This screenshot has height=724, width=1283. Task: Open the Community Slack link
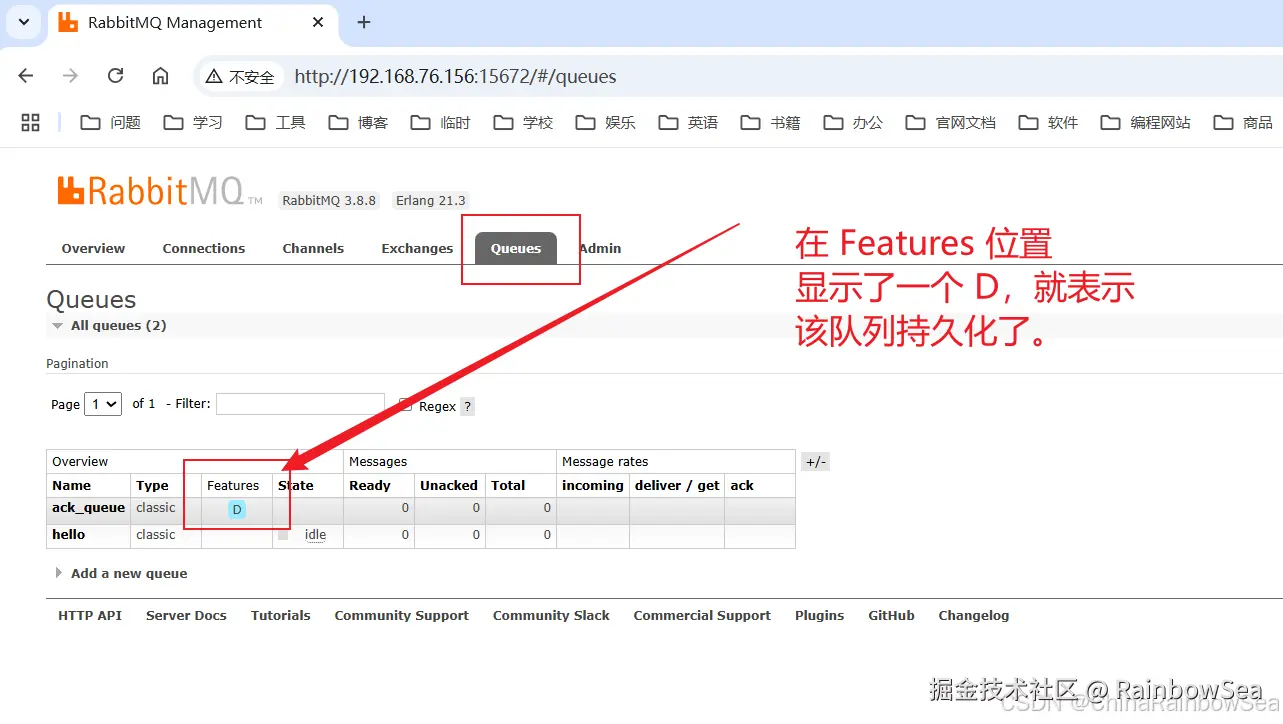551,615
